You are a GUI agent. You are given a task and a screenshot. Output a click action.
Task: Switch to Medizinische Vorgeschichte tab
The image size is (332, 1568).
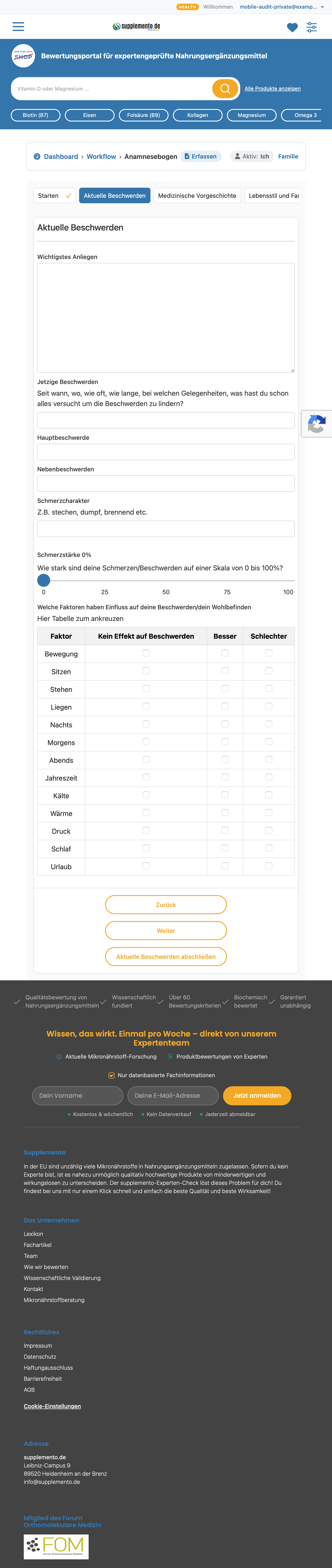(197, 196)
